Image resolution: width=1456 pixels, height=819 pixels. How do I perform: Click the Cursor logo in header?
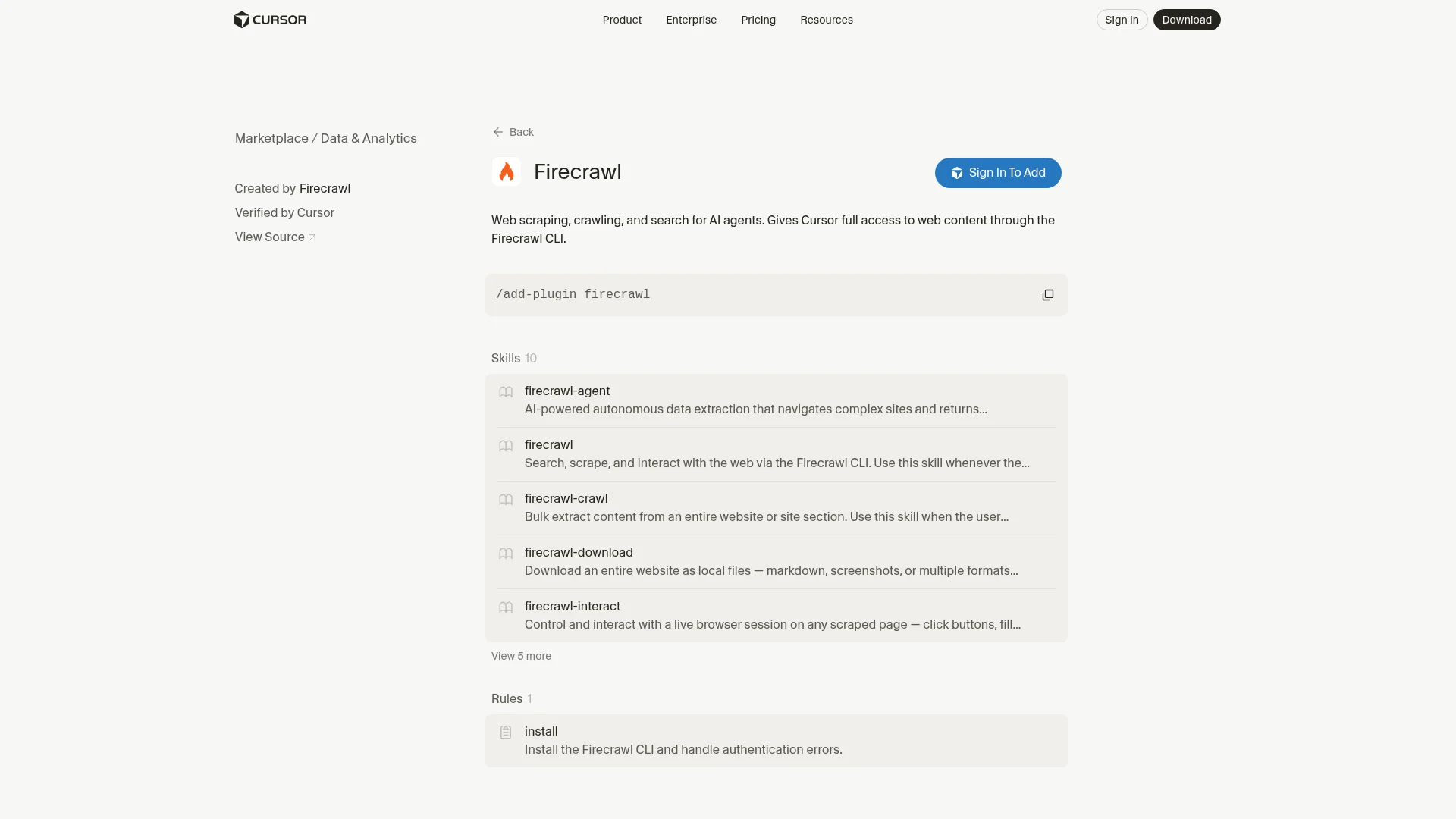coord(270,20)
